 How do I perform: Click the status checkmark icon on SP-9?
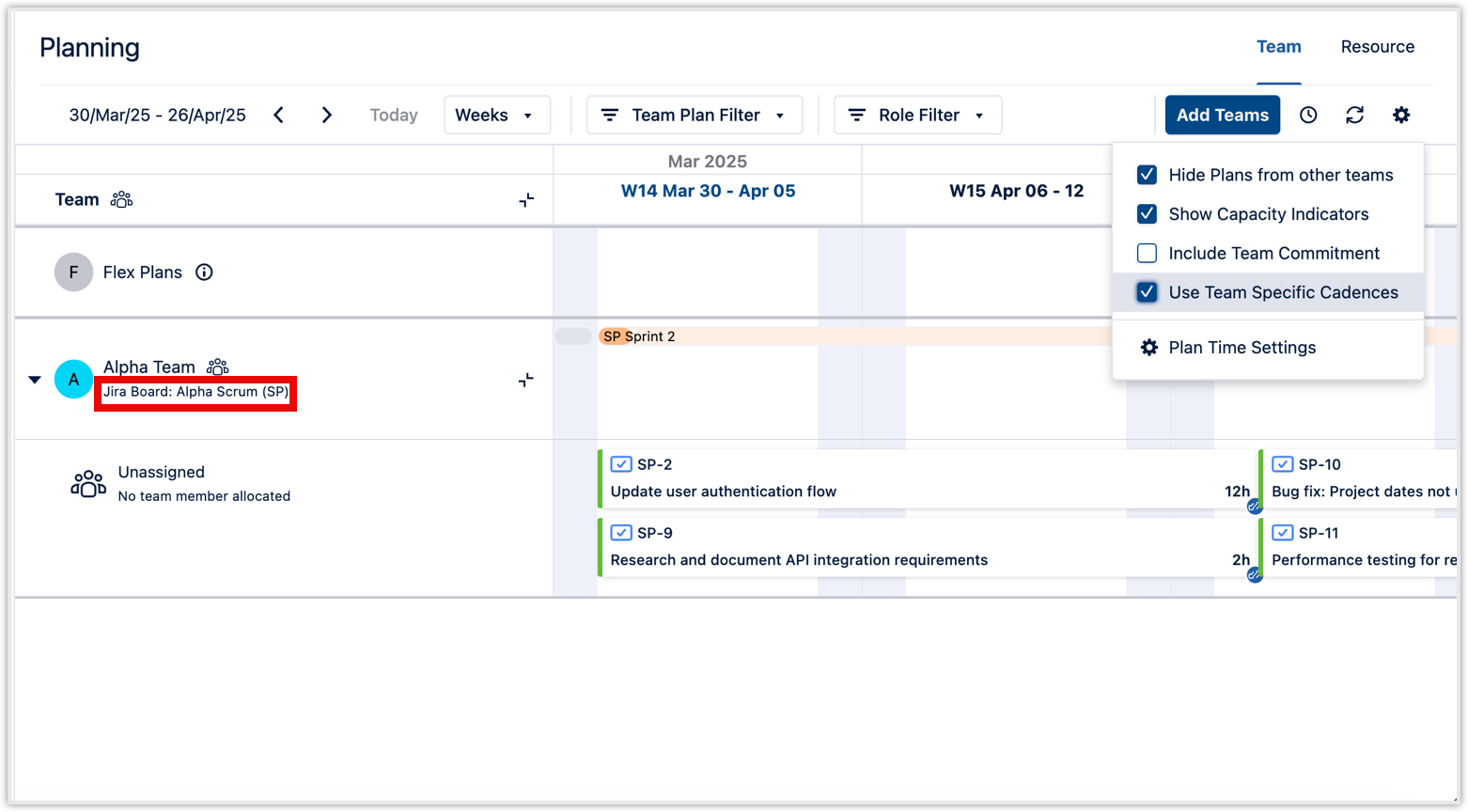(621, 533)
